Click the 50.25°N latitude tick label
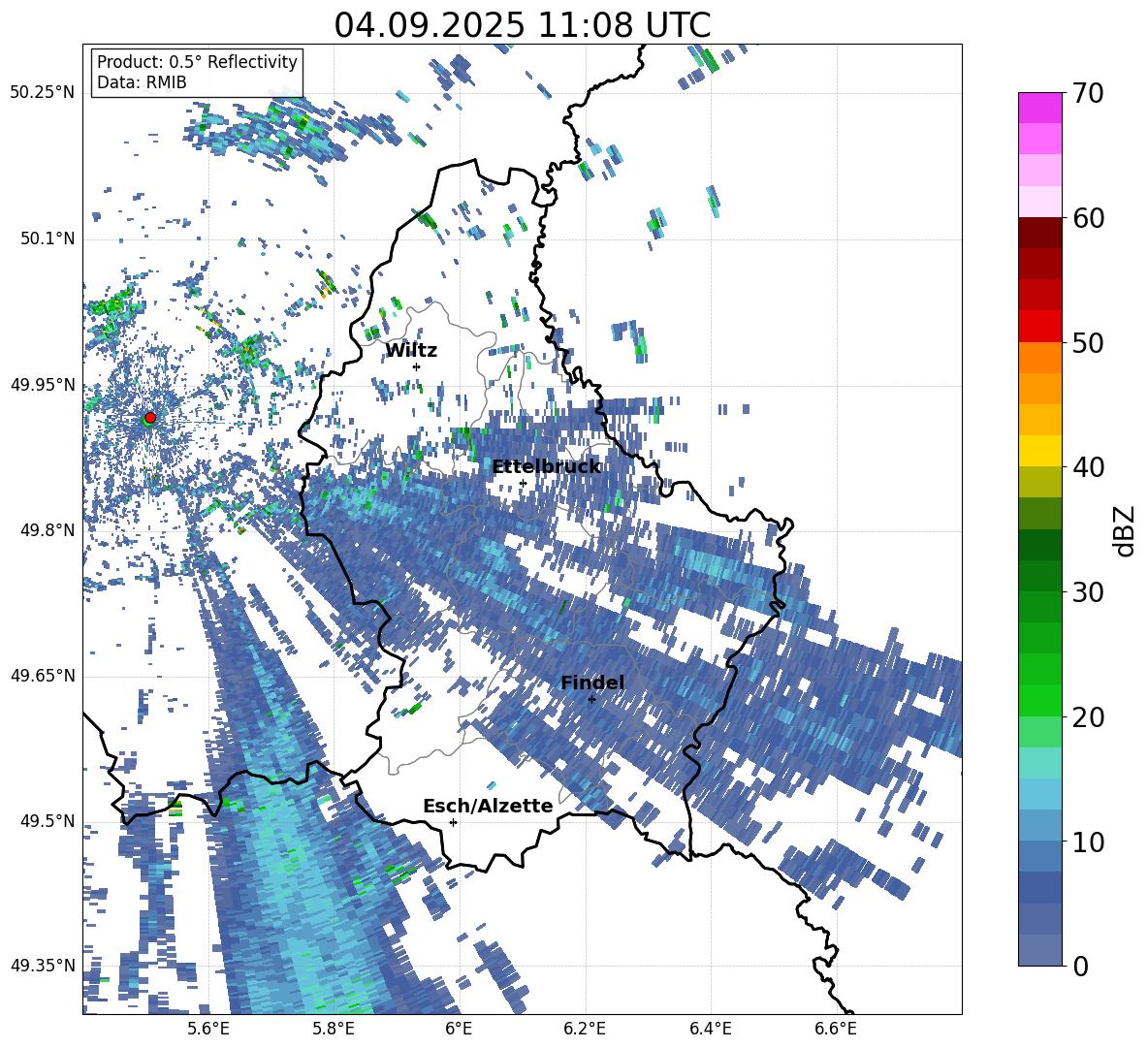Viewport: 1148px width, 1048px height. 43,93
